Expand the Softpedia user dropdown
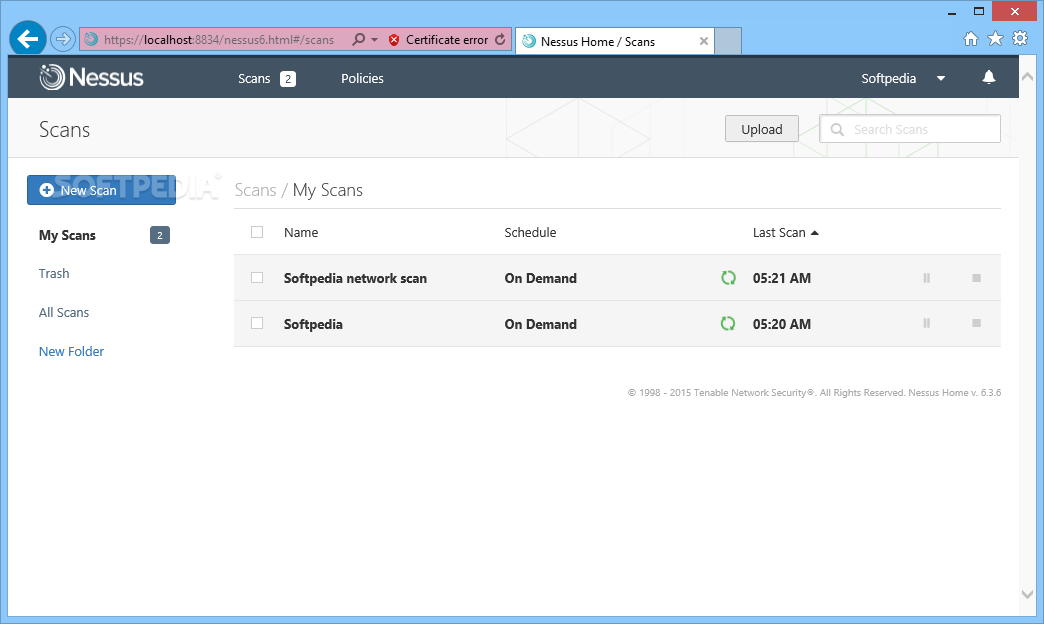This screenshot has height=624, width=1044. pyautogui.click(x=941, y=79)
